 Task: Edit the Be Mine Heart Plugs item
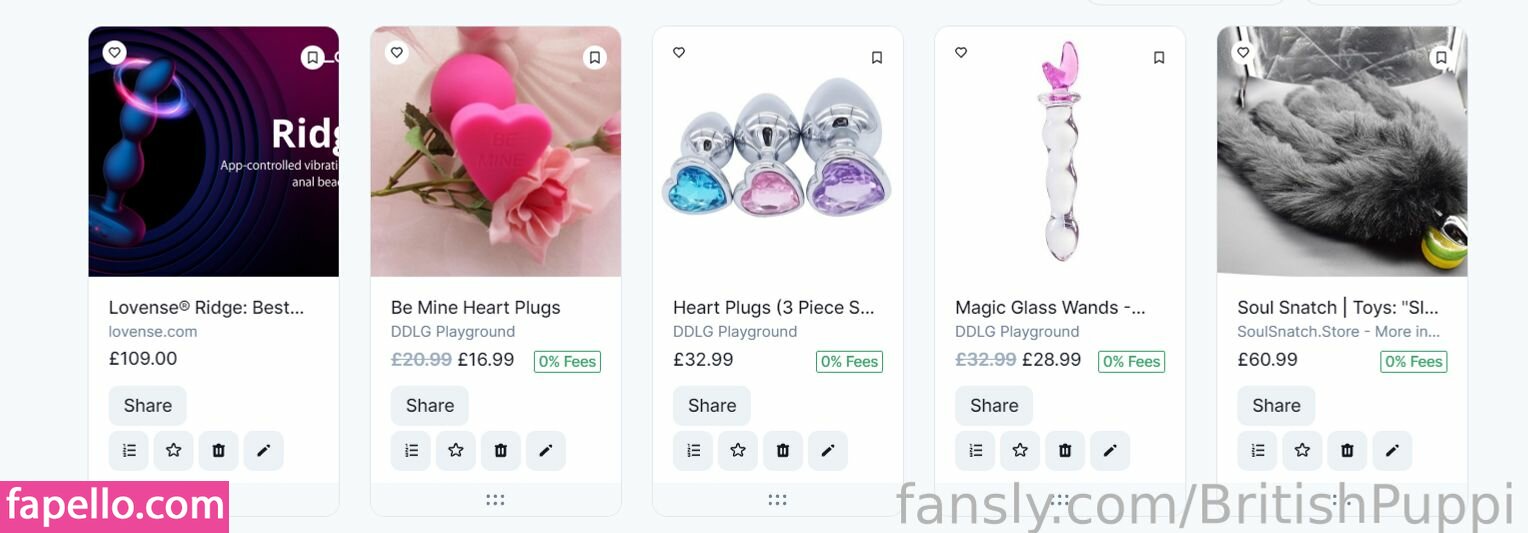[x=546, y=451]
